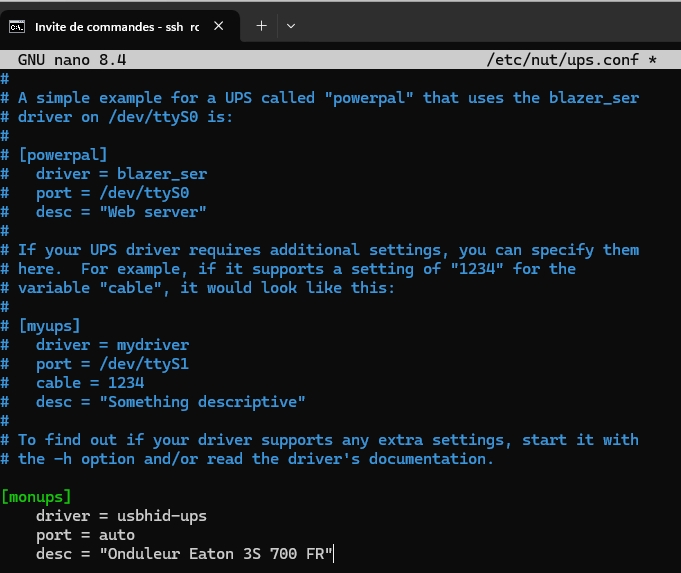Click the commented [powerpal] section header
This screenshot has height=573, width=681.
[x=63, y=155]
